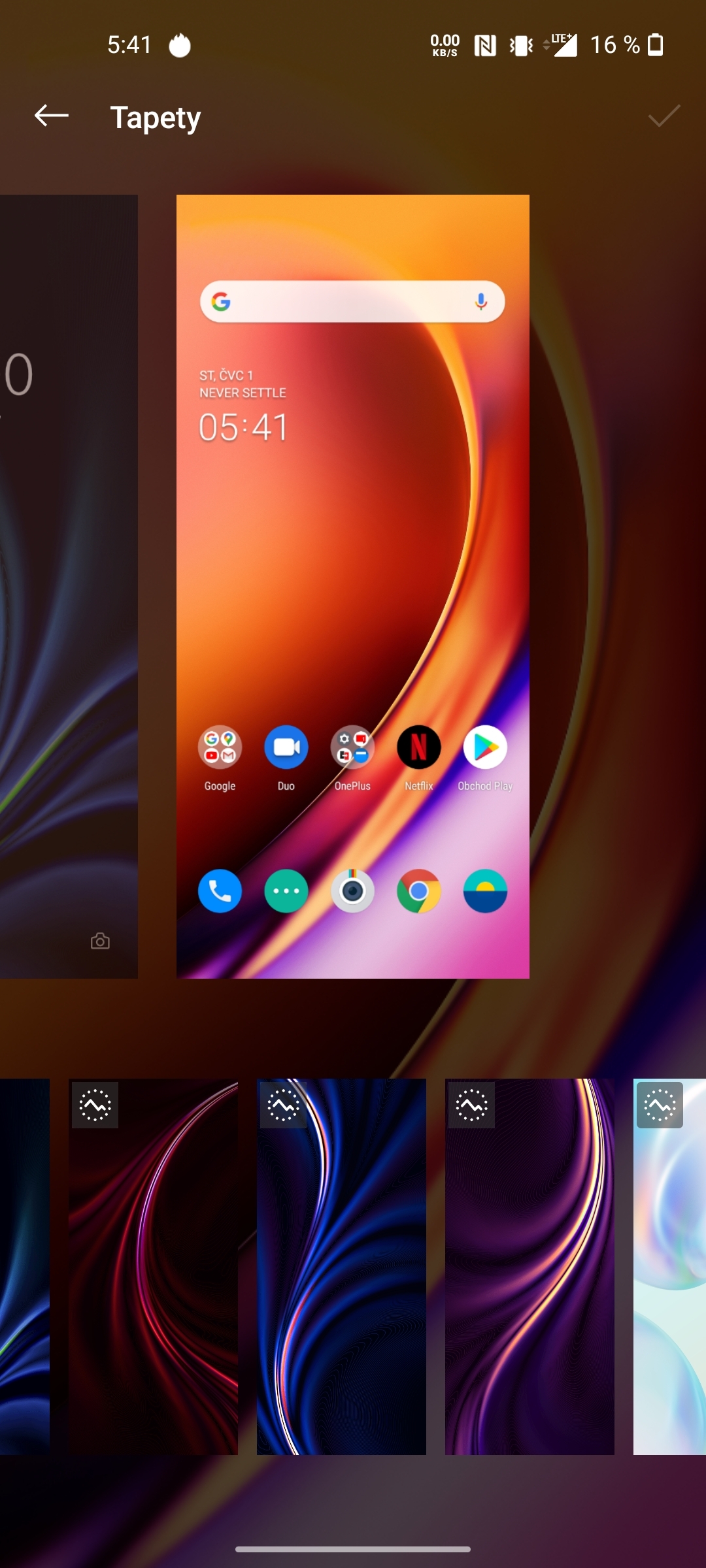Tap the 0.00 KB/S network speed indicator
This screenshot has width=706, height=1568.
click(x=445, y=45)
